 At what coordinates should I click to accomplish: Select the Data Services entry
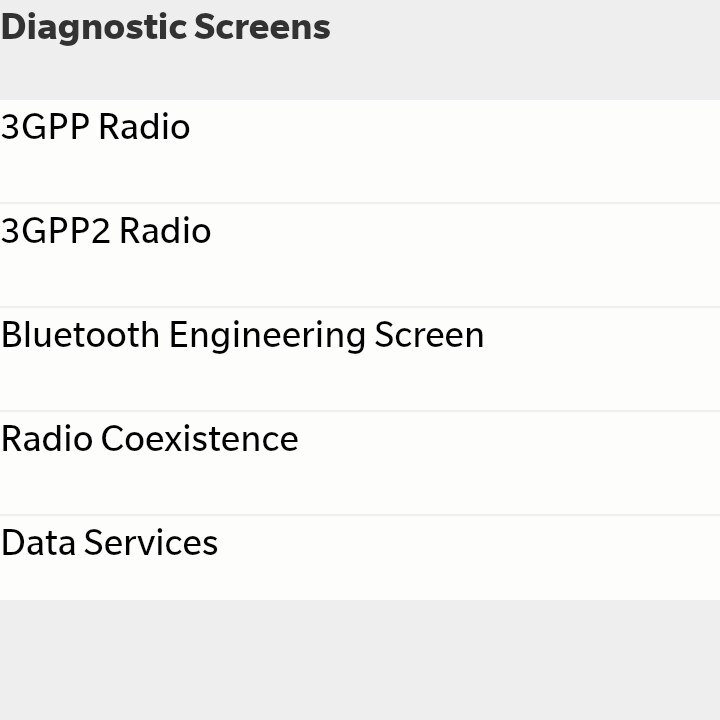tap(360, 557)
